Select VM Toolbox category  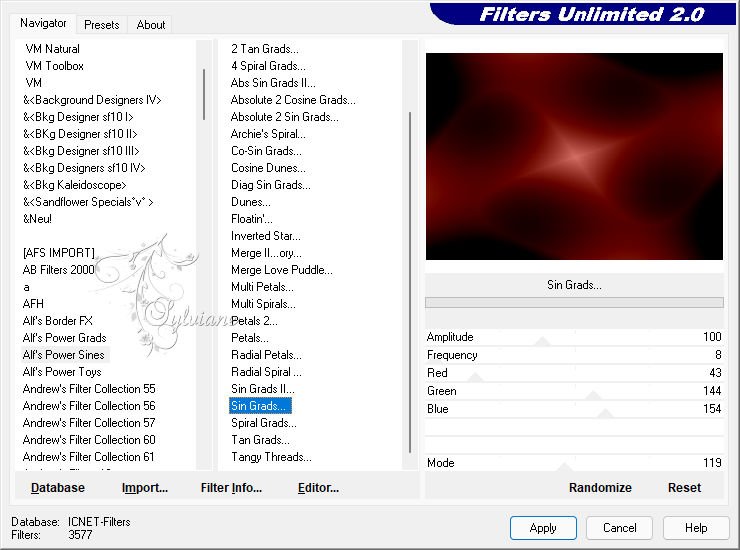coord(54,66)
